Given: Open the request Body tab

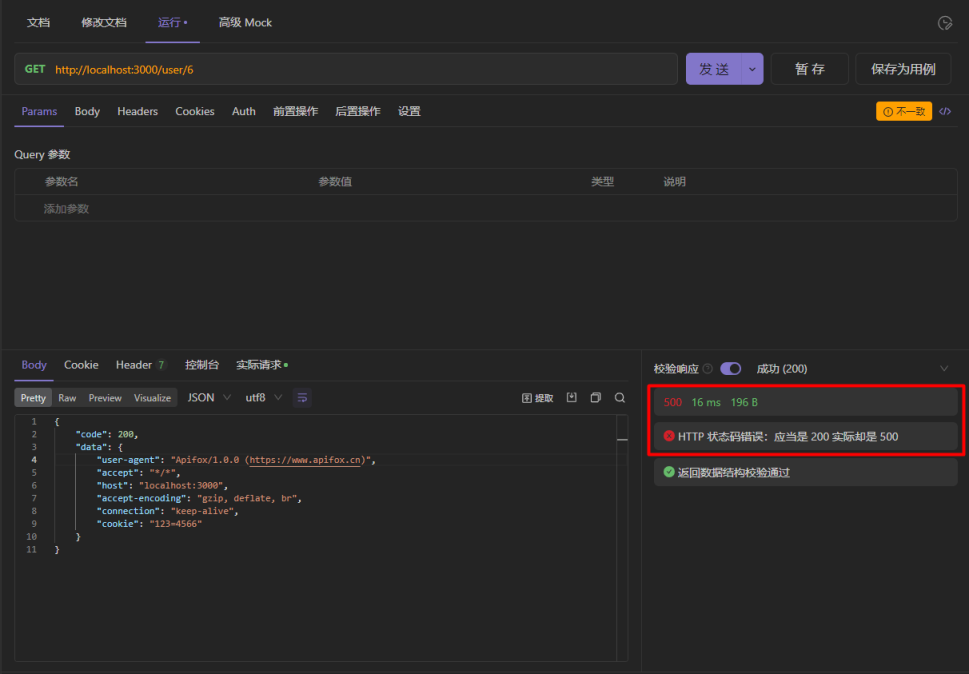Looking at the screenshot, I should point(87,111).
